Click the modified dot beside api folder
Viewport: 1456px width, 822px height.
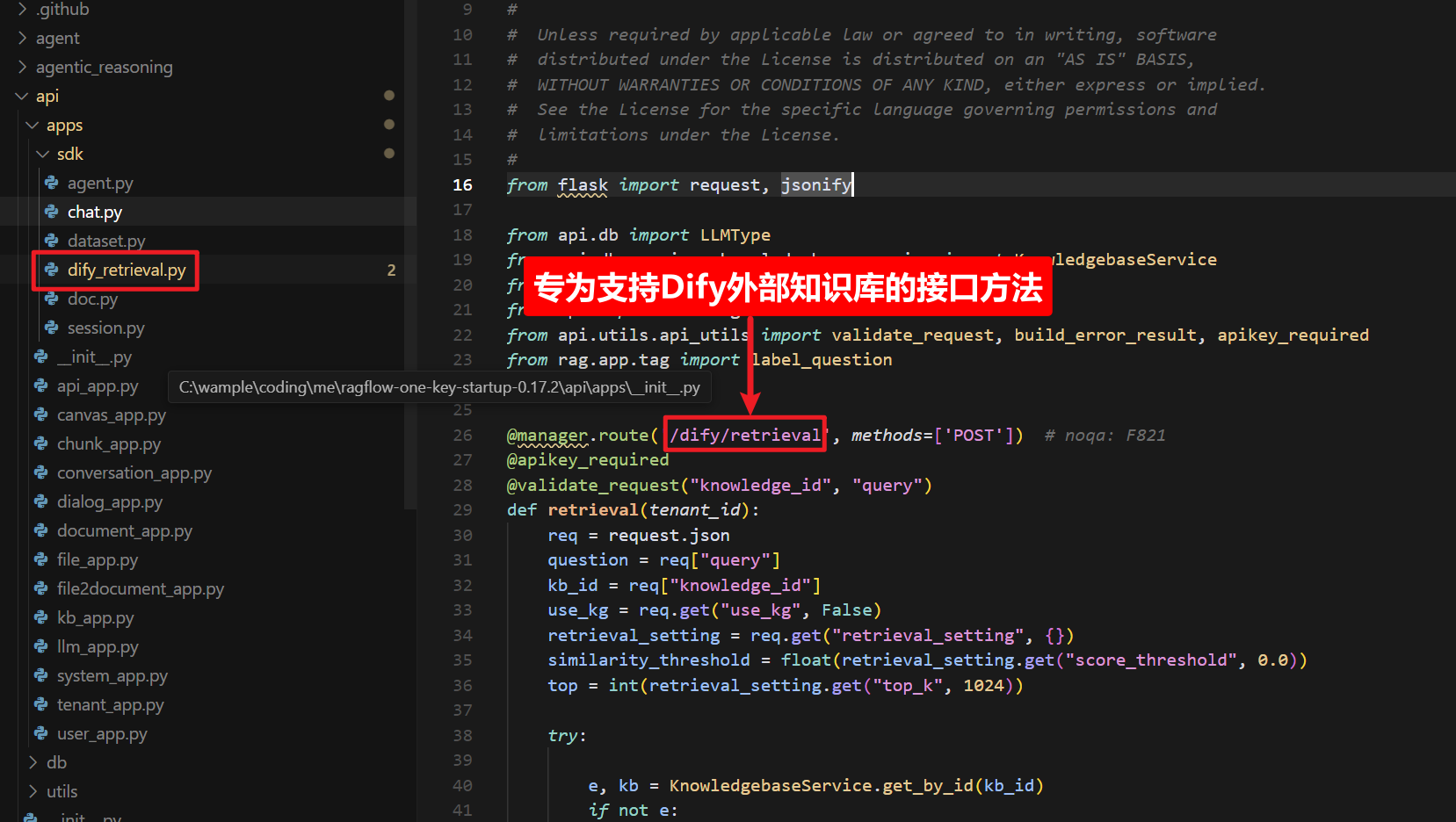389,95
